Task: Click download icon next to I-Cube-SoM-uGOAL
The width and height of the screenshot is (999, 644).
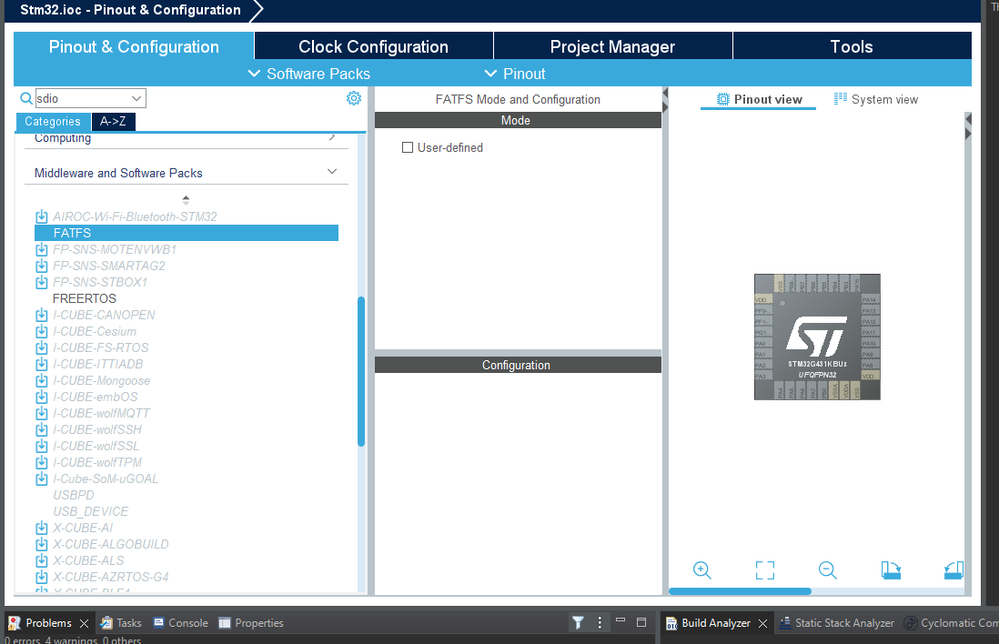Action: pos(41,479)
